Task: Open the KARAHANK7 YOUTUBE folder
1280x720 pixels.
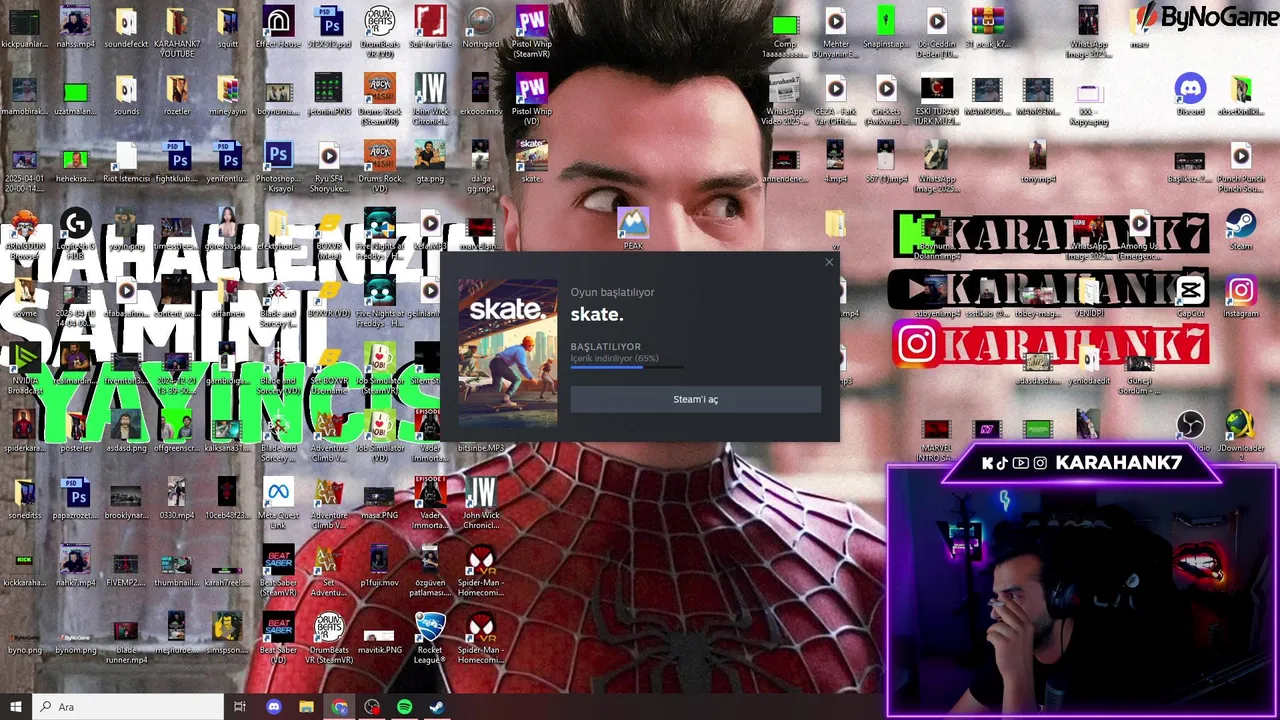Action: (x=177, y=33)
